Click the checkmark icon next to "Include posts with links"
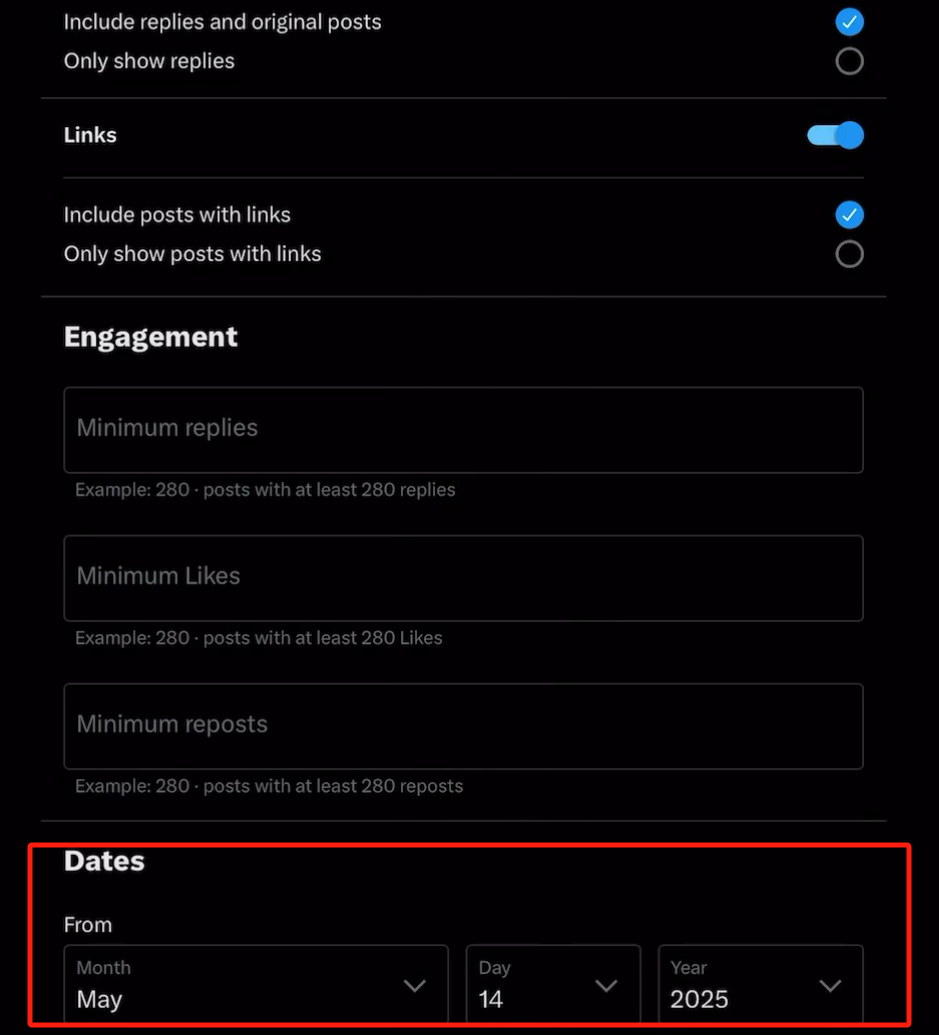 (849, 215)
